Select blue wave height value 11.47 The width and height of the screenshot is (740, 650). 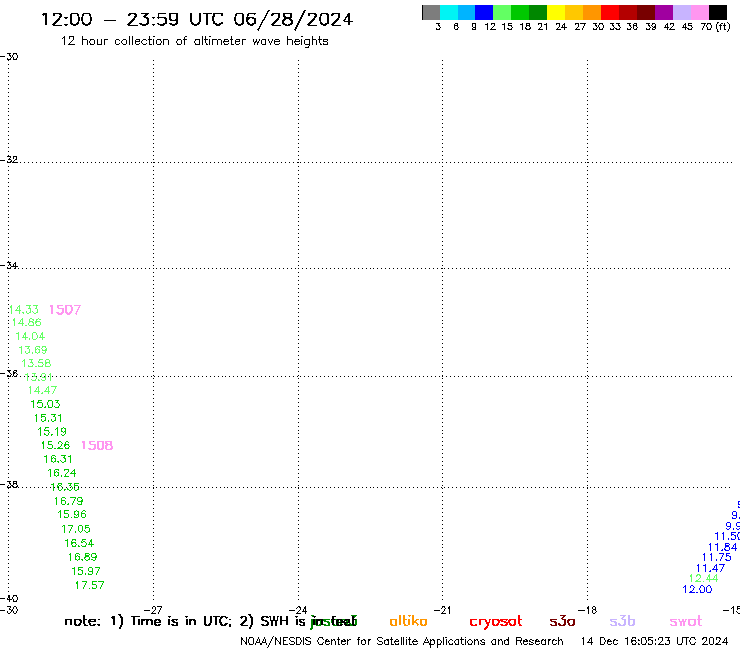[x=710, y=568]
